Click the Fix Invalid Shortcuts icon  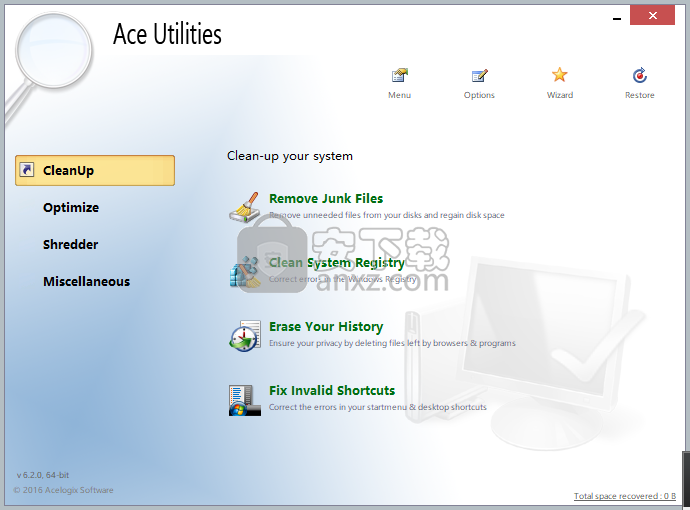(x=245, y=400)
